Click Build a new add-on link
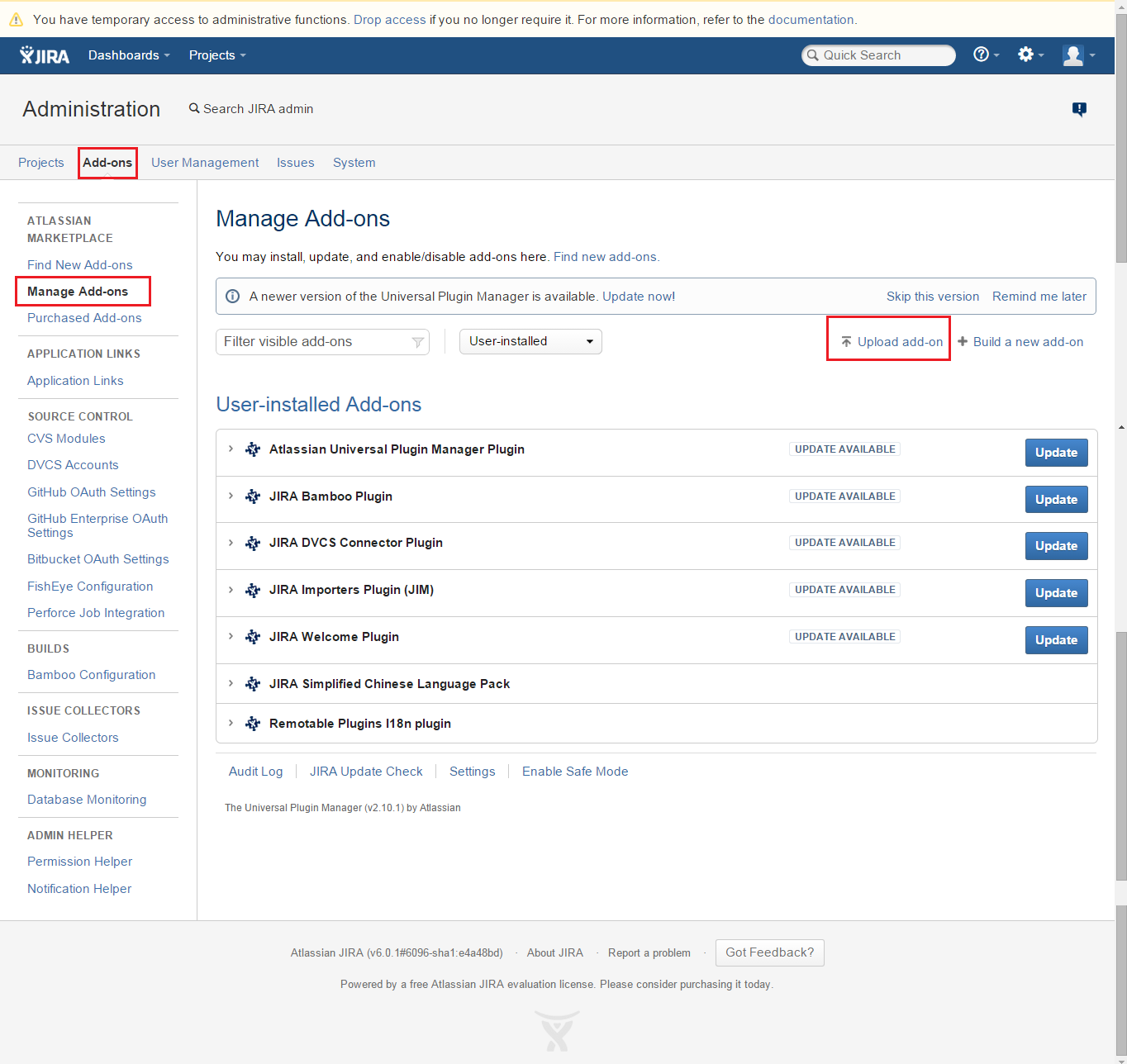Image resolution: width=1127 pixels, height=1064 pixels. point(1028,342)
